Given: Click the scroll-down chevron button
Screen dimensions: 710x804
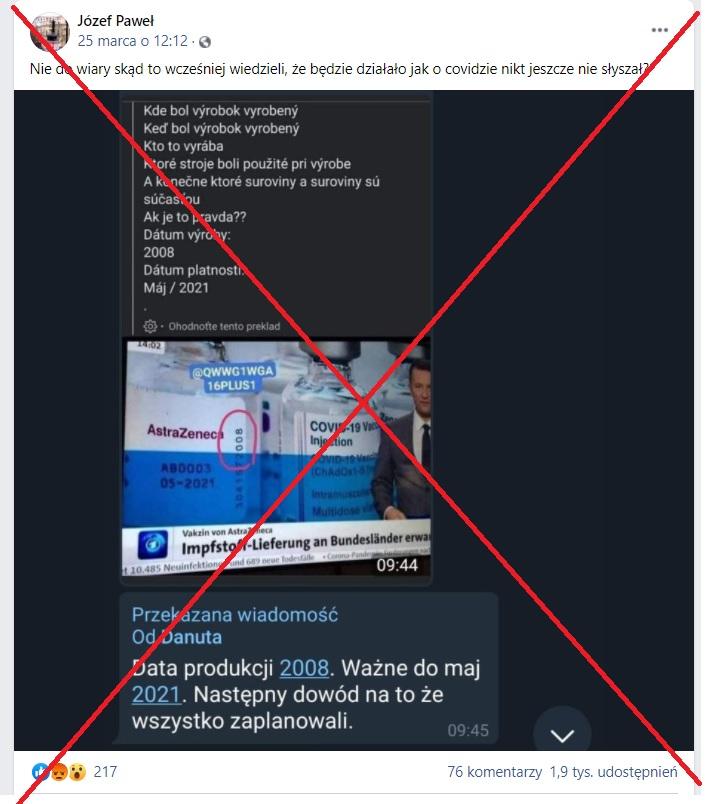Looking at the screenshot, I should pos(562,735).
